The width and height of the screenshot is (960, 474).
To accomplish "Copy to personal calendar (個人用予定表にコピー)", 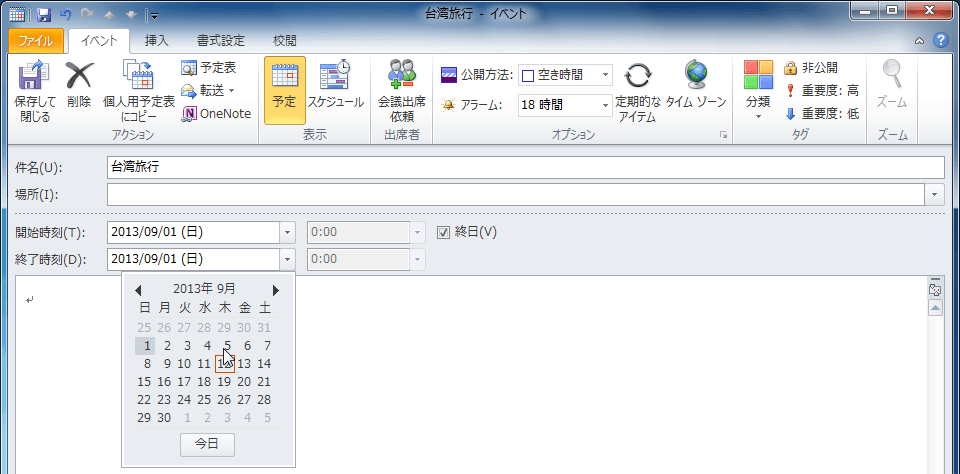I will coord(138,92).
